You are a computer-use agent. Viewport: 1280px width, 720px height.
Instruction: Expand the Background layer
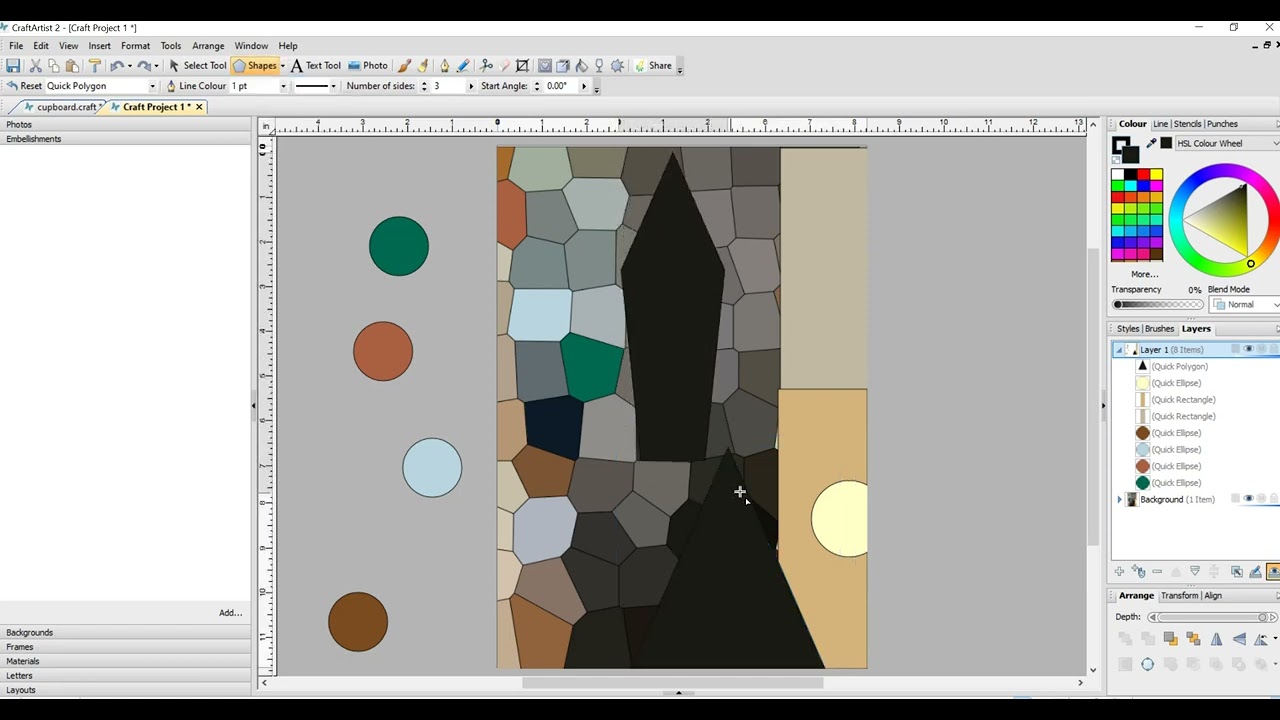pyautogui.click(x=1119, y=499)
